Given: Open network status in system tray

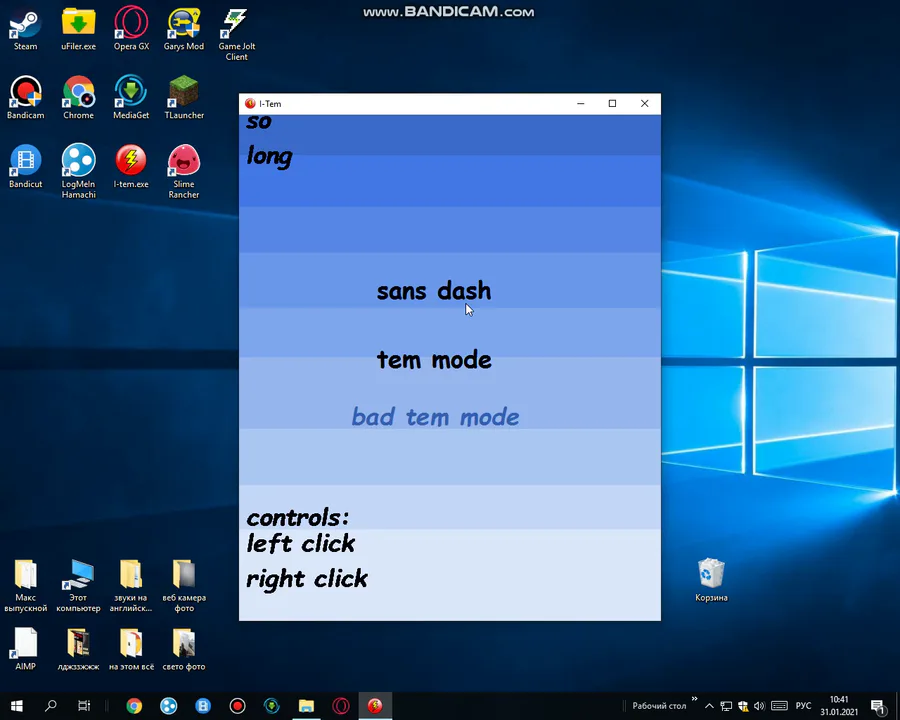Looking at the screenshot, I should [726, 706].
